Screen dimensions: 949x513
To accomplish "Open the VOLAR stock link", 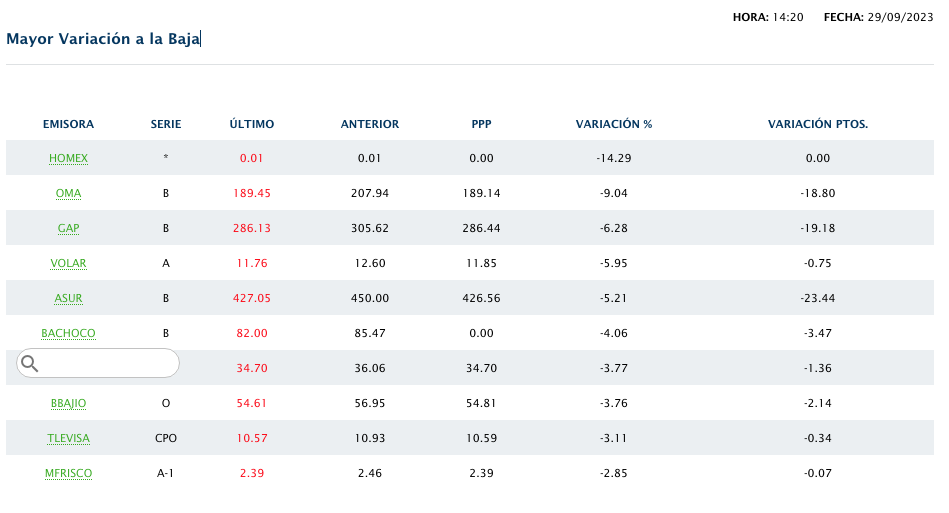I will pos(68,263).
